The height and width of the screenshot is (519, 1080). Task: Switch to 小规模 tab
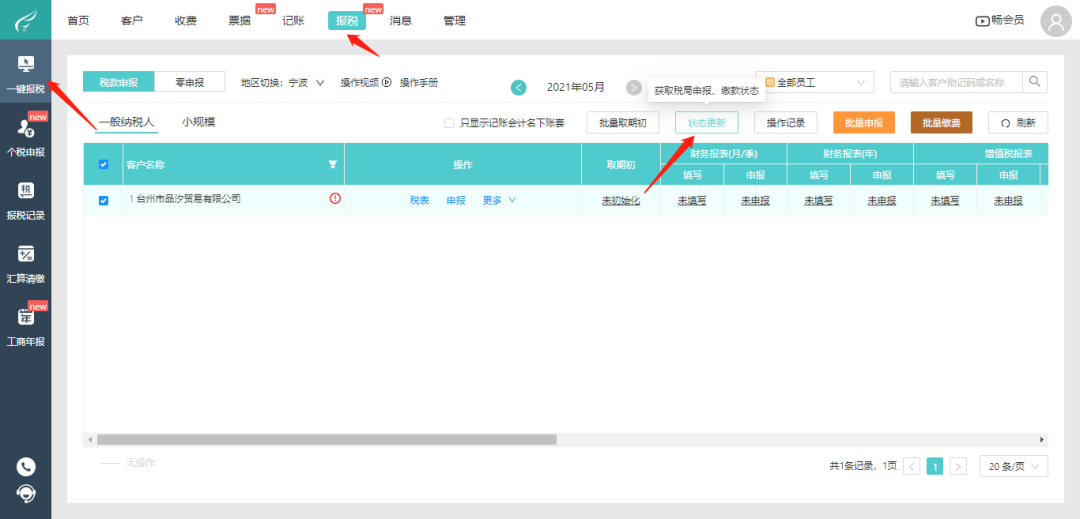tap(198, 122)
